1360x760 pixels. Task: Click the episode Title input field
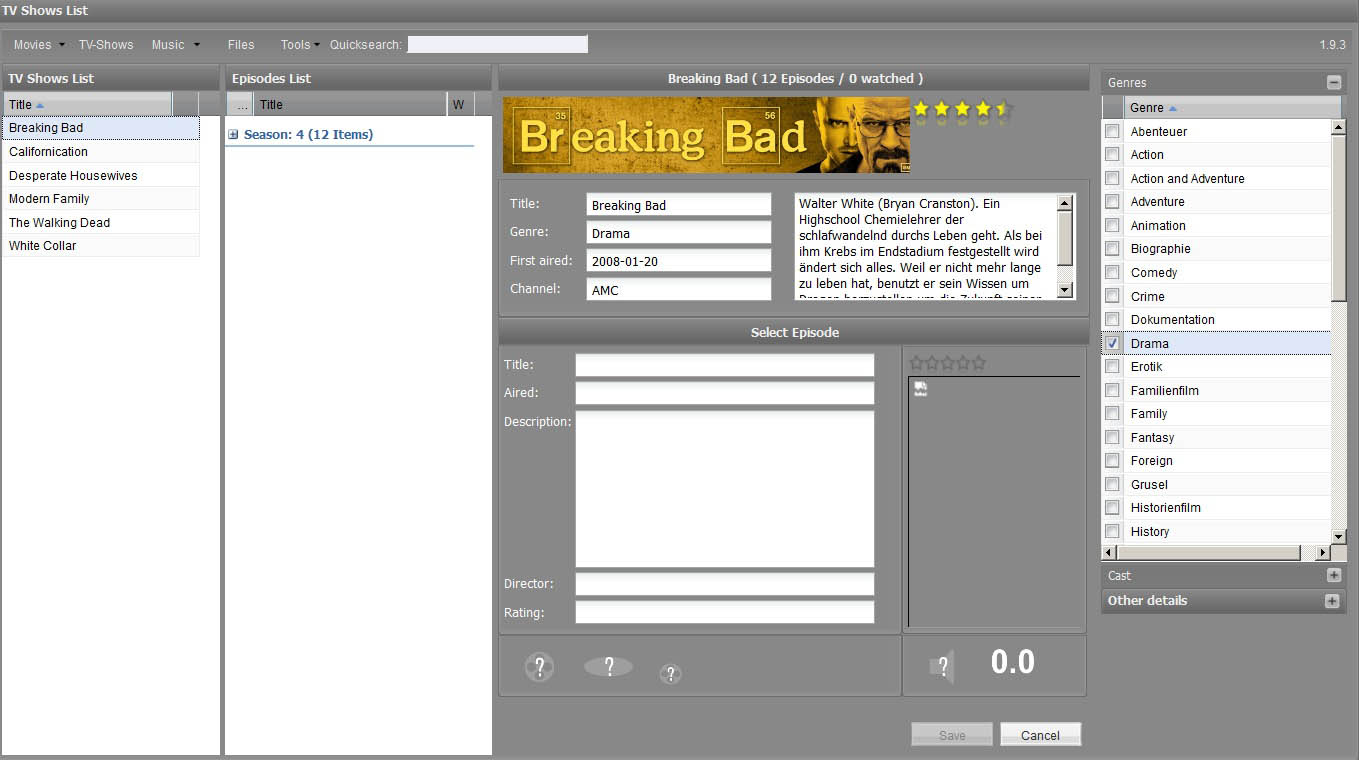click(x=725, y=365)
